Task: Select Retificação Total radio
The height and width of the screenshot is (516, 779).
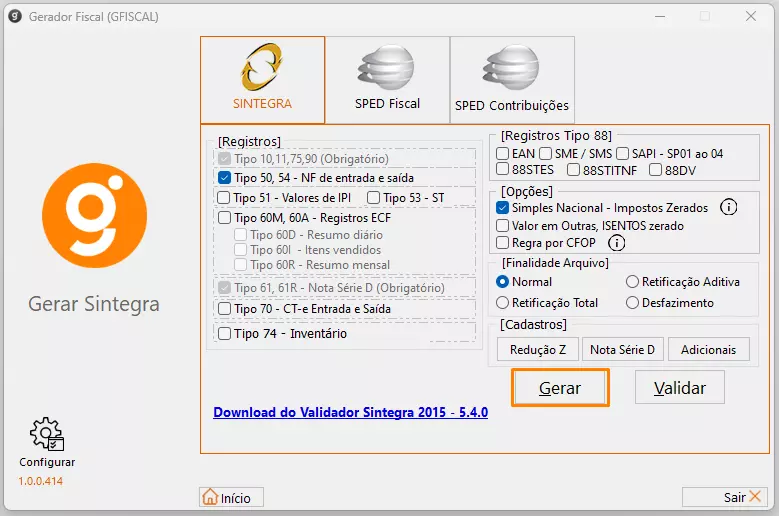Action: (502, 302)
